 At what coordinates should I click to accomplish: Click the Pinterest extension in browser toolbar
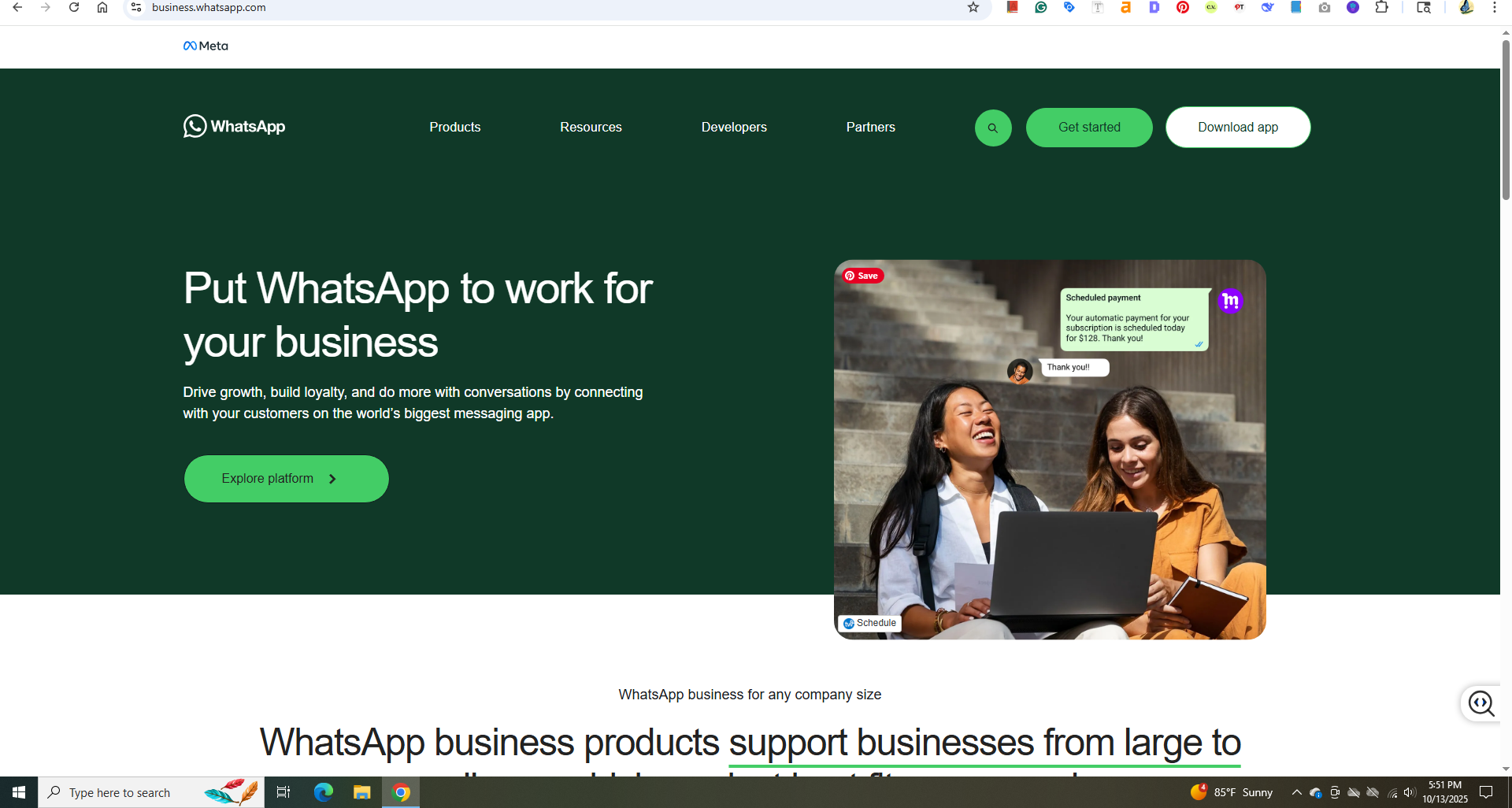click(1183, 8)
